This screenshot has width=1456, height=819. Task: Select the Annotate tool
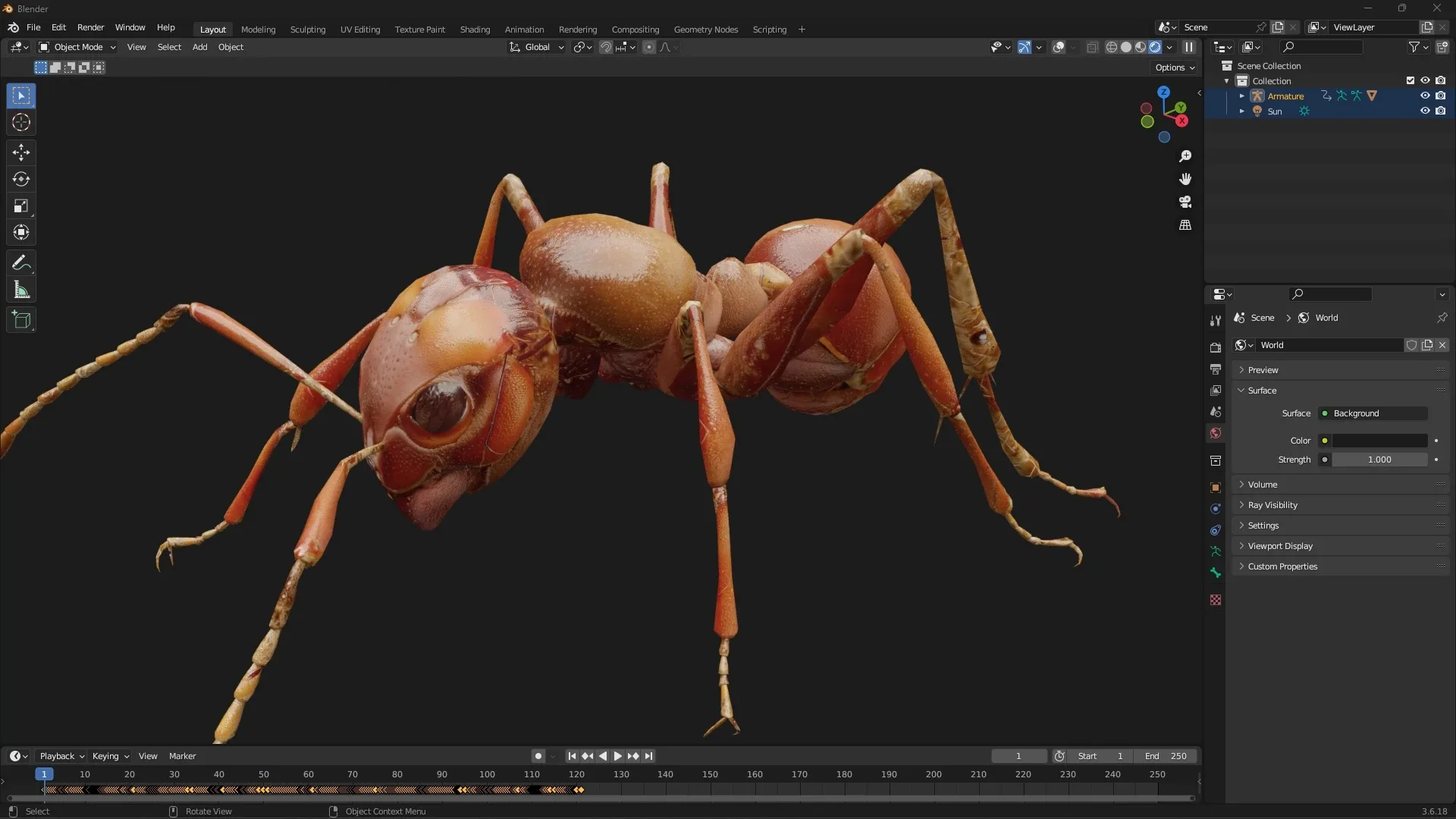pyautogui.click(x=20, y=262)
